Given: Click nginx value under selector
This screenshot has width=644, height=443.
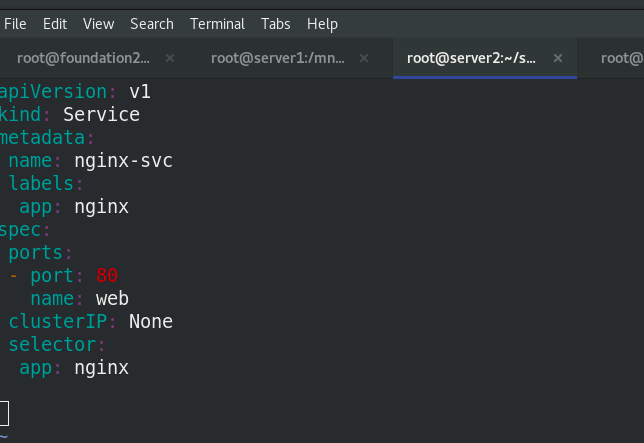Looking at the screenshot, I should coord(101,367).
